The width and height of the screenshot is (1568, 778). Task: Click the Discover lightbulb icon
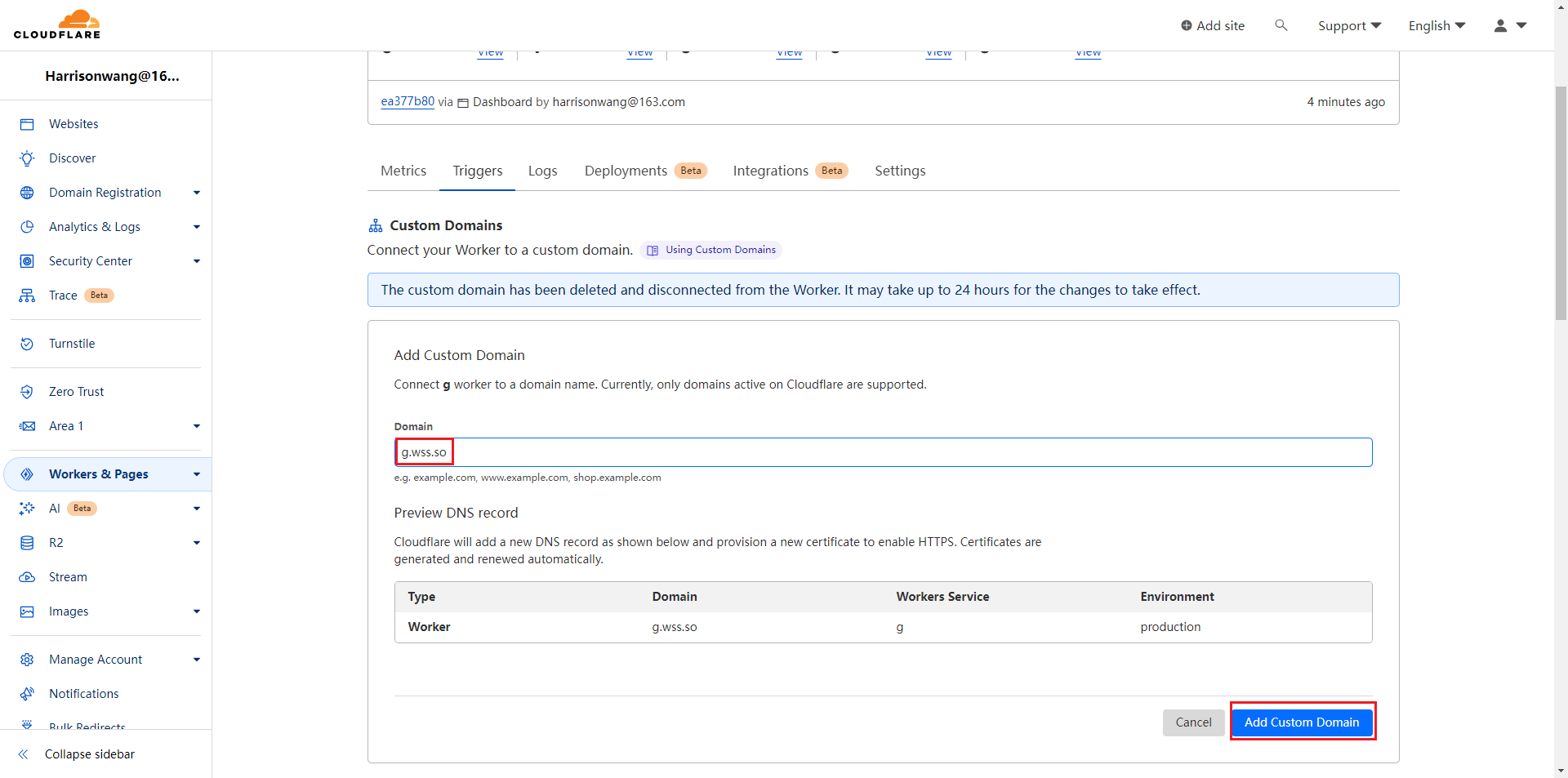click(27, 158)
